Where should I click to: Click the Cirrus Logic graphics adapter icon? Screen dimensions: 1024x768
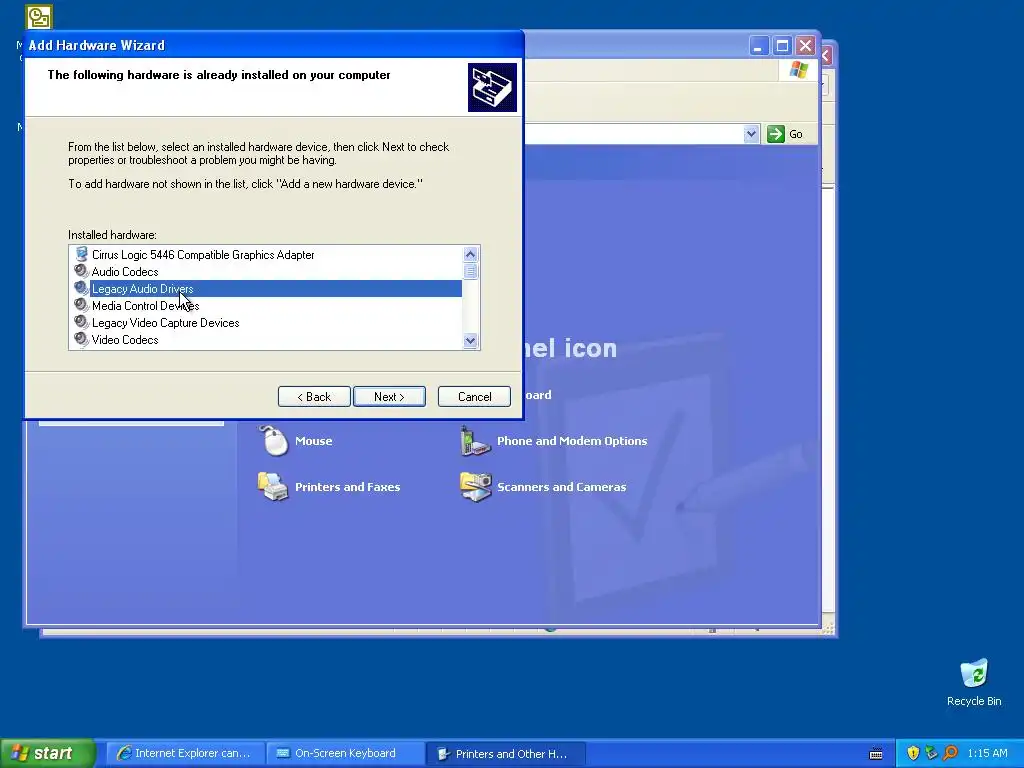(81, 254)
